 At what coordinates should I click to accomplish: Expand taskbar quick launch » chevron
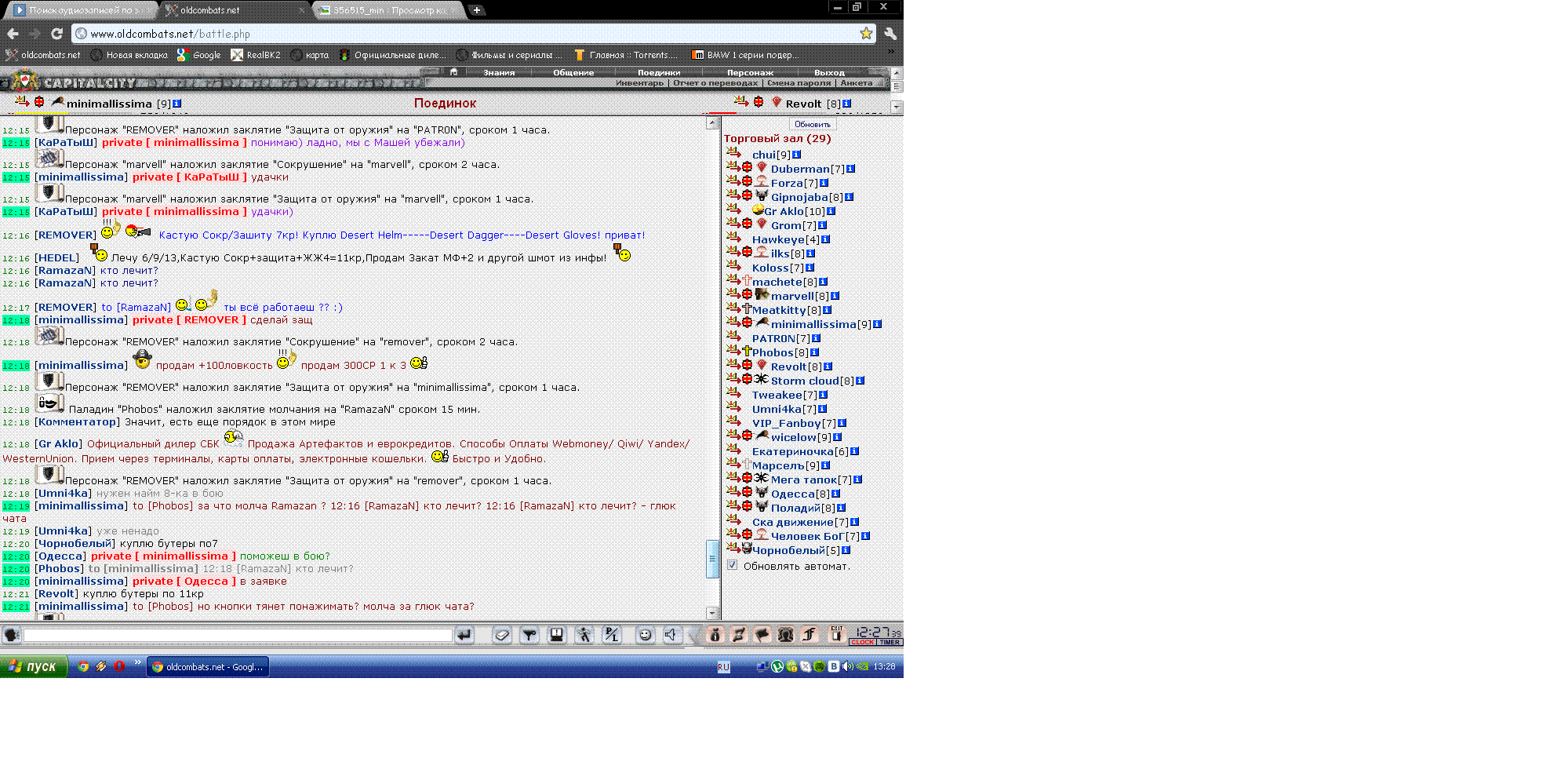[138, 663]
